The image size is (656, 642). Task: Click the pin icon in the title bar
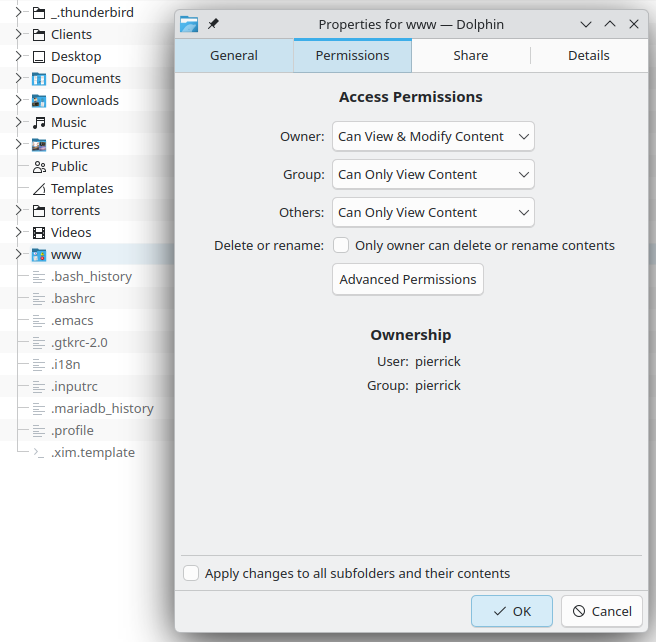pyautogui.click(x=213, y=24)
